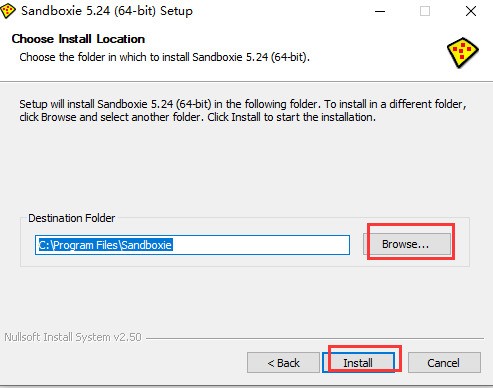The image size is (493, 388).
Task: Click the Nullsoft Install System v2.50 text
Action: [73, 337]
